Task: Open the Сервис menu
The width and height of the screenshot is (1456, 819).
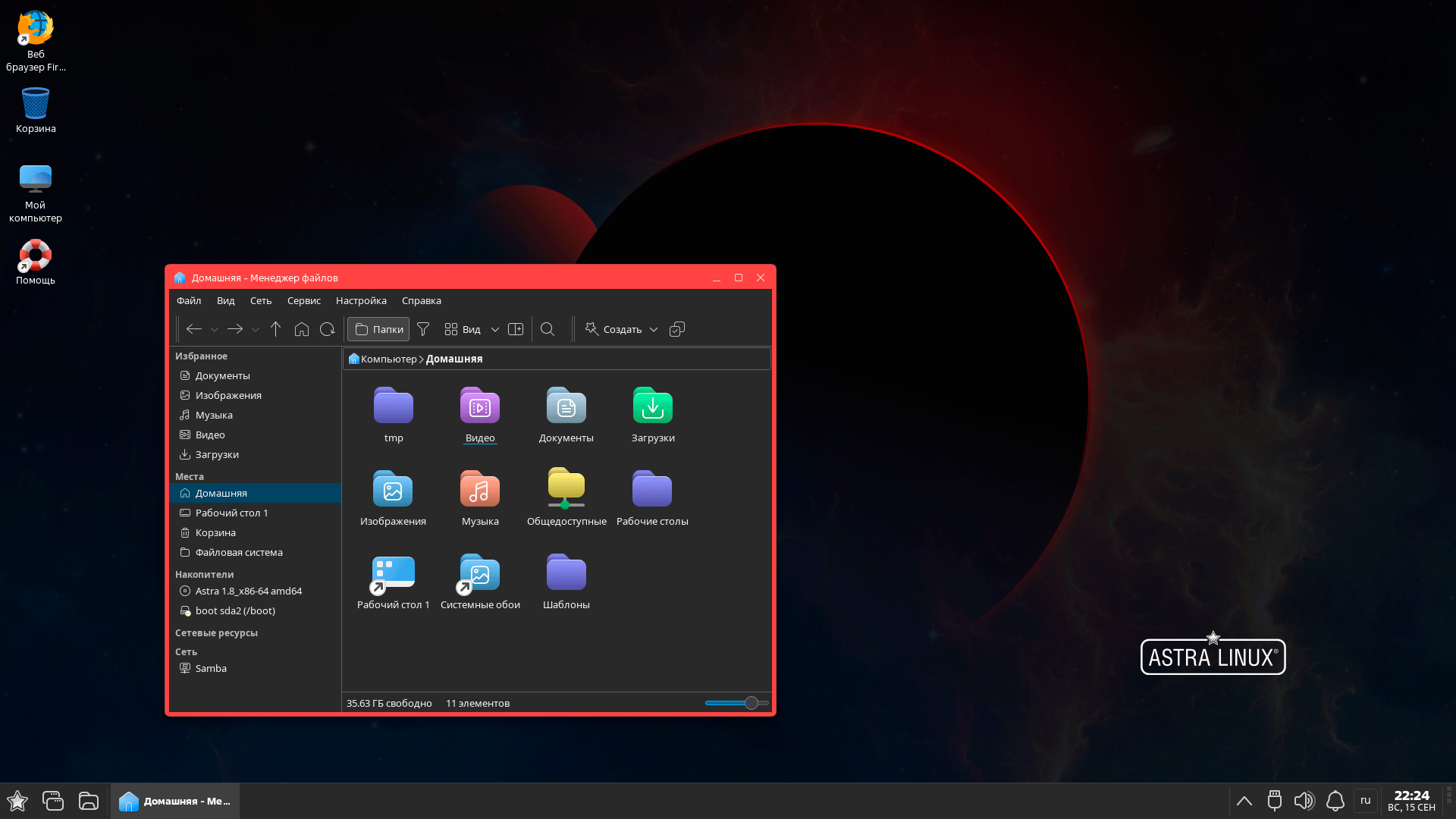Action: coord(303,300)
